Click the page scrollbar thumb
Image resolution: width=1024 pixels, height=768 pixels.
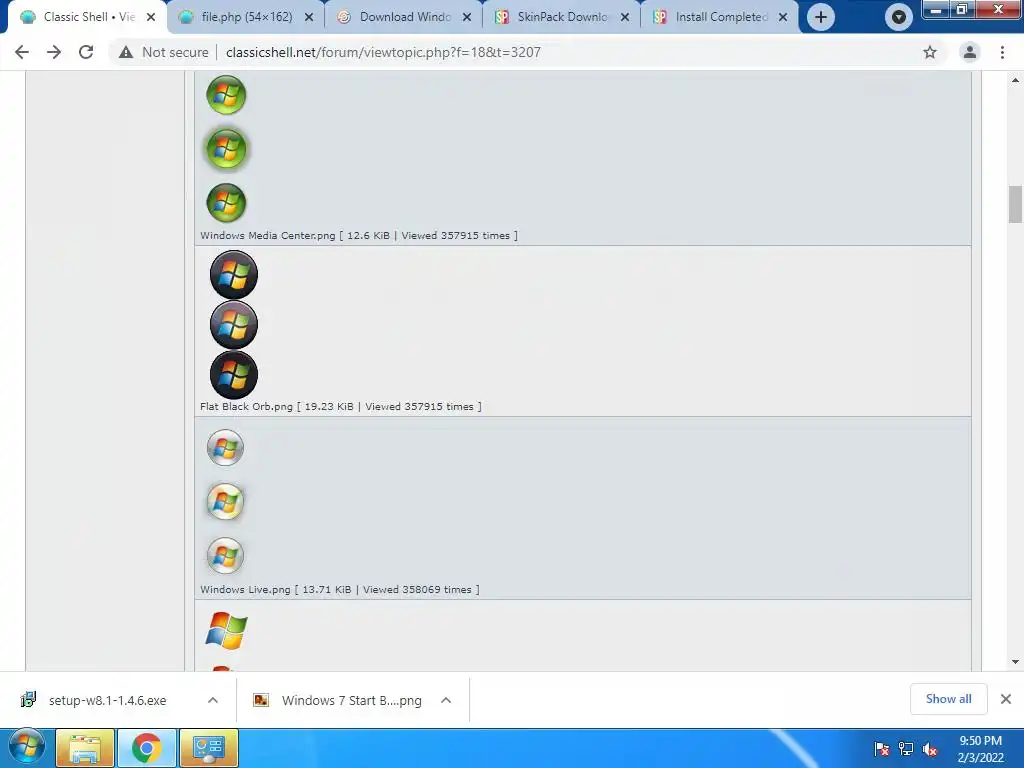click(x=1015, y=204)
